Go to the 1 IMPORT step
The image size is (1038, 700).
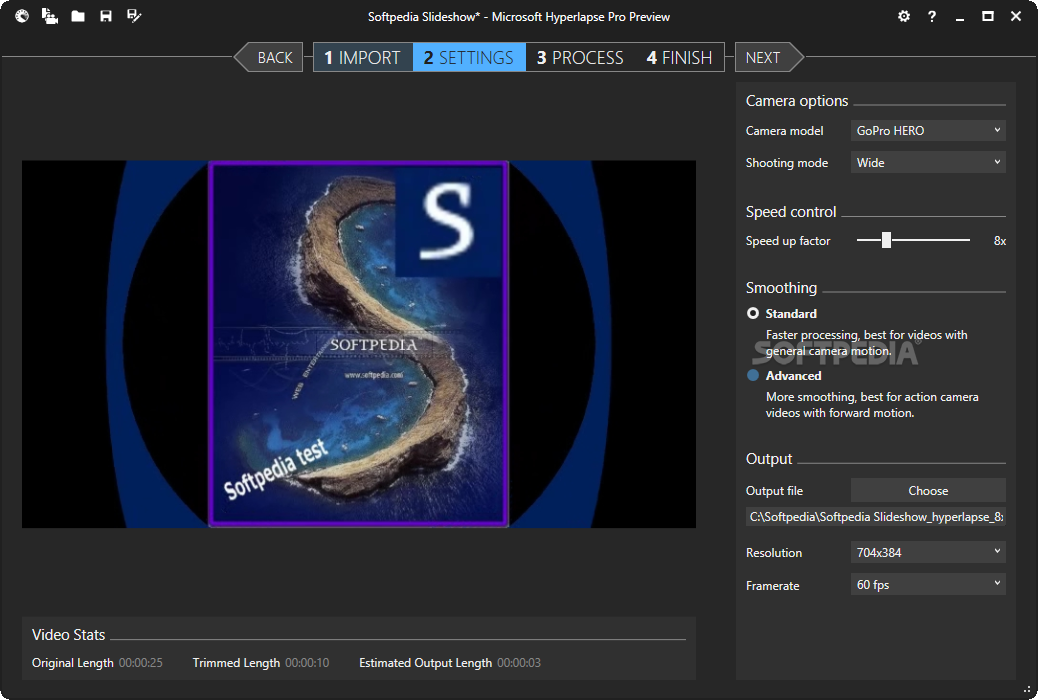point(363,58)
